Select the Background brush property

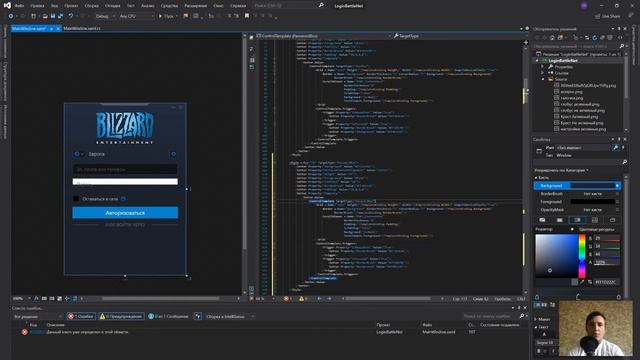(x=577, y=186)
